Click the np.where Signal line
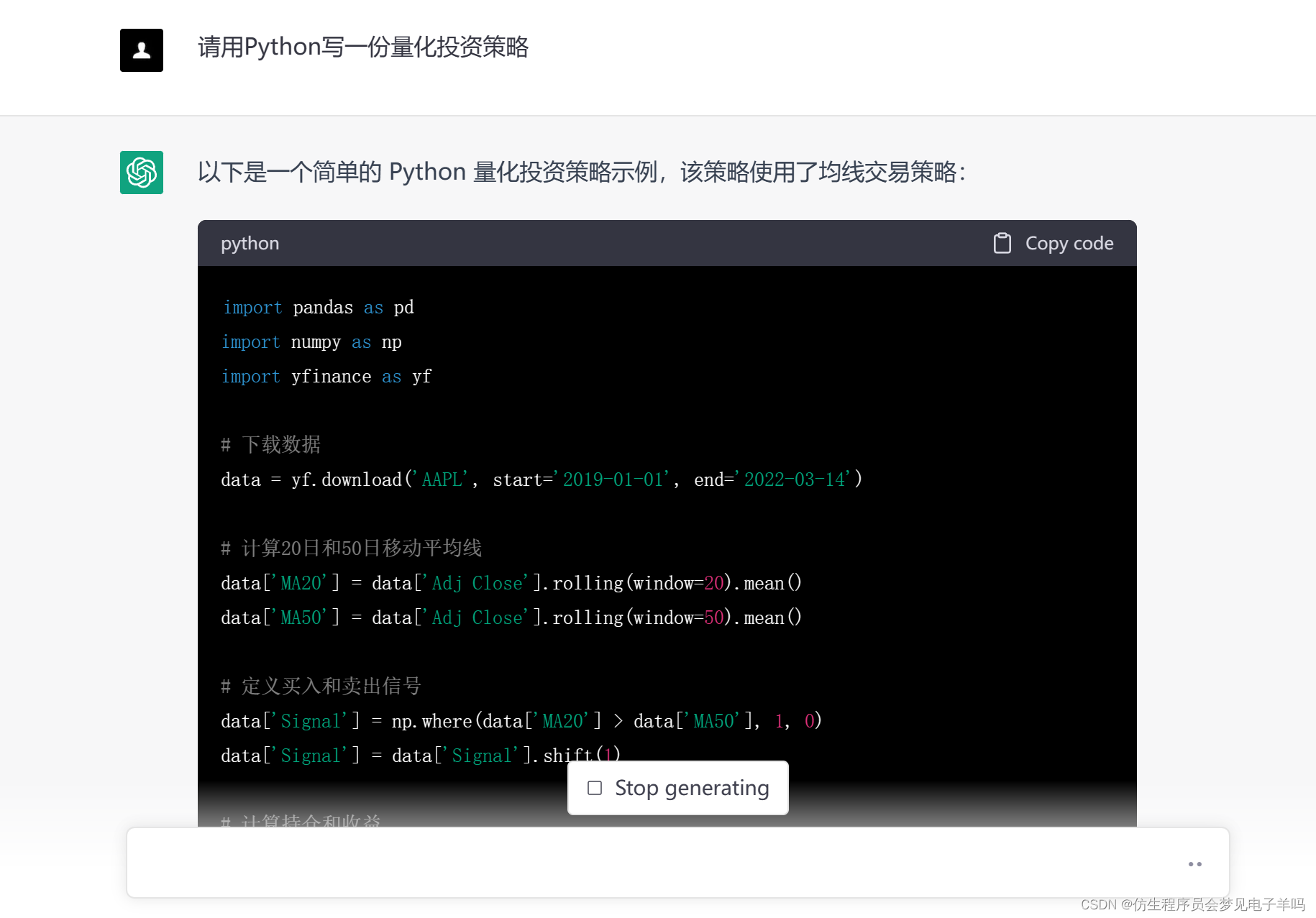Viewport: 1316px width, 918px height. tap(521, 721)
